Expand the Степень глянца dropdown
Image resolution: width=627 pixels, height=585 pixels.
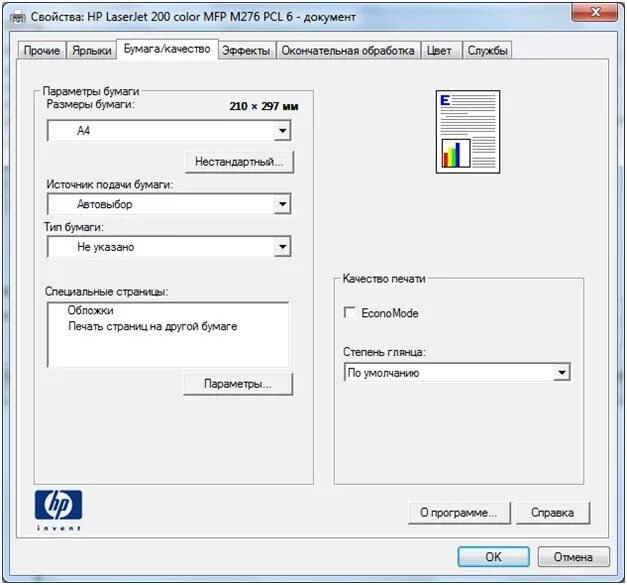tap(457, 372)
